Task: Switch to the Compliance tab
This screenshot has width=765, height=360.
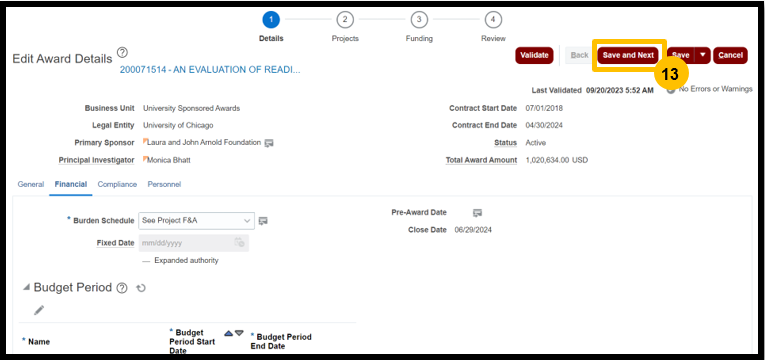Action: point(117,184)
